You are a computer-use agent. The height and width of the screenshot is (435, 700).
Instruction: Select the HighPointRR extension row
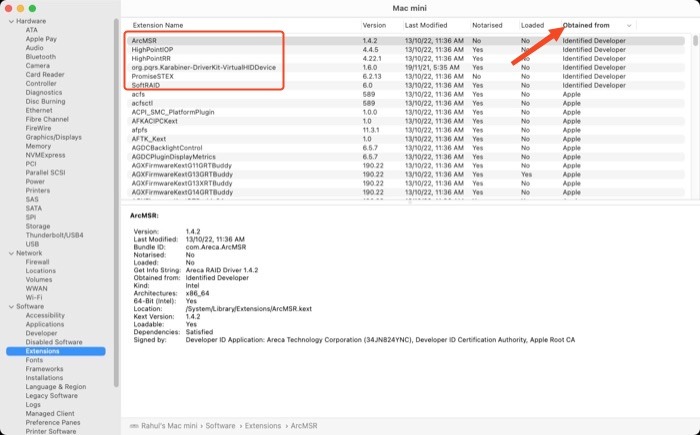pyautogui.click(x=405, y=59)
